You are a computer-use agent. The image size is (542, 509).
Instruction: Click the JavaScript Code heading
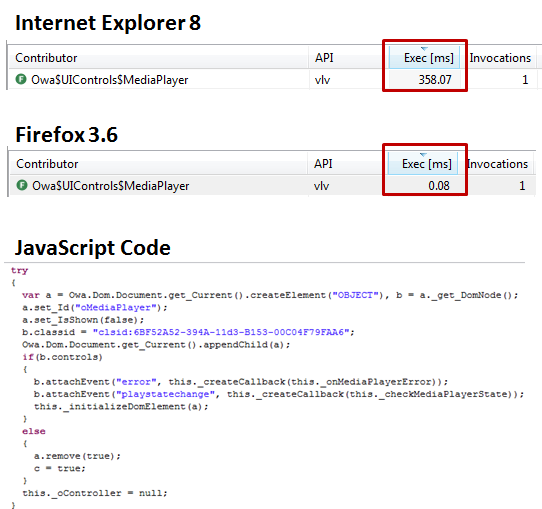[x=93, y=248]
